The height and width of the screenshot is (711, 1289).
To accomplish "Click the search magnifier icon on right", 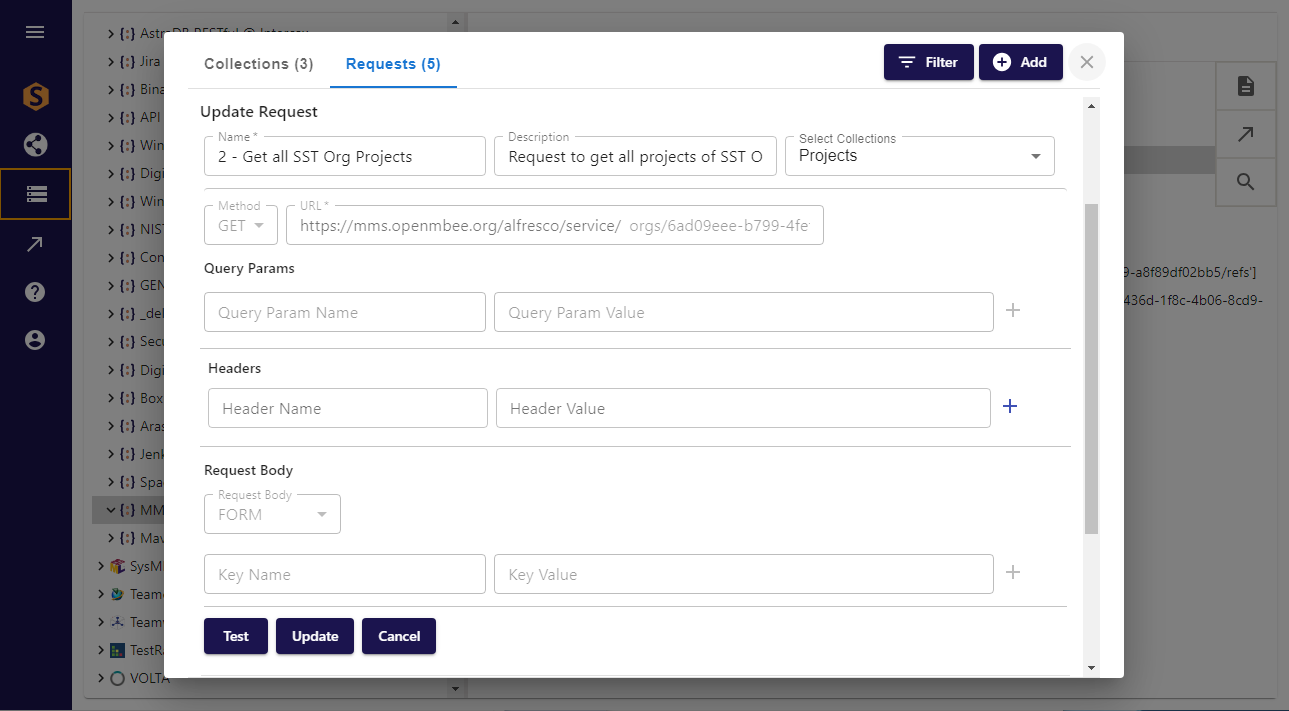I will [1245, 182].
